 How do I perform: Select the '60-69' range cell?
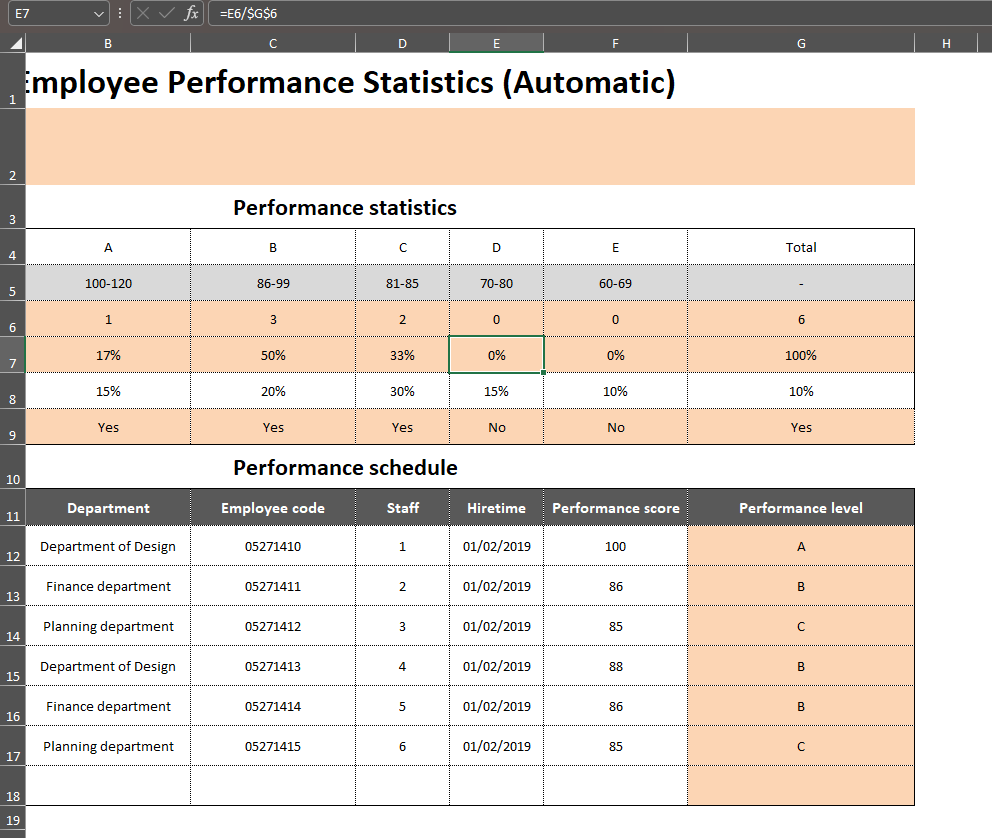pos(616,283)
